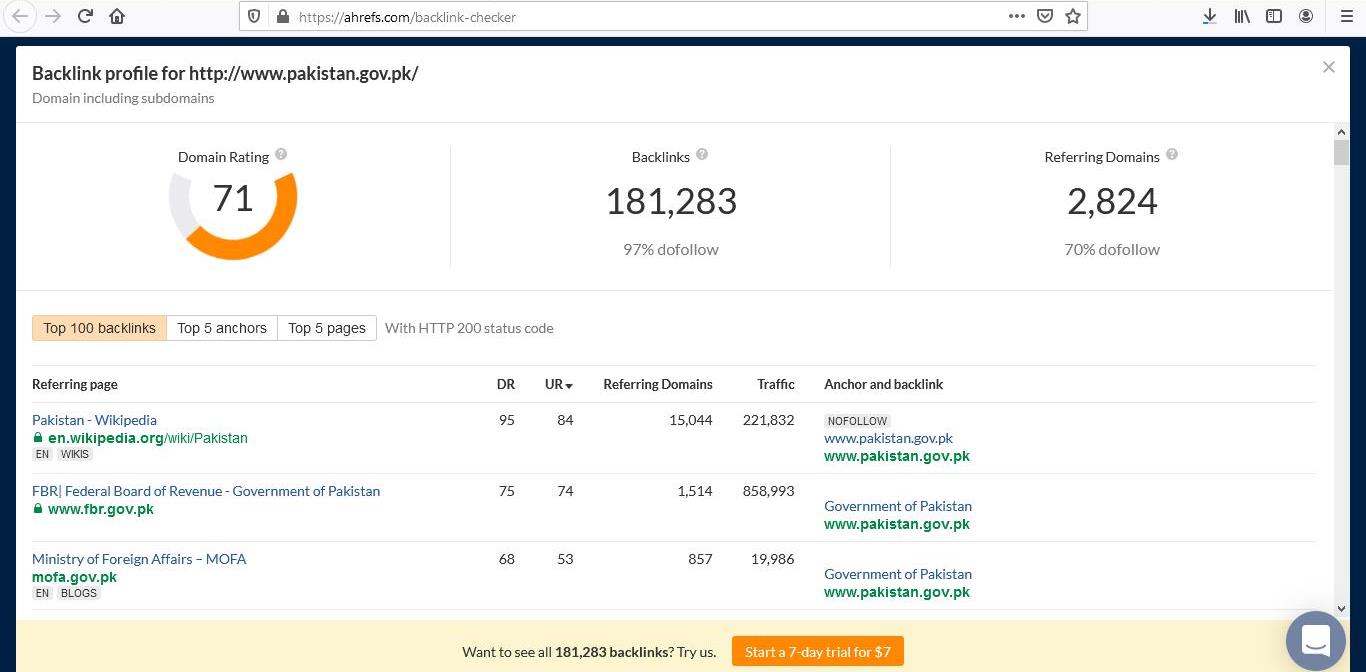Open the library view
The image size is (1366, 672).
[x=1242, y=16]
